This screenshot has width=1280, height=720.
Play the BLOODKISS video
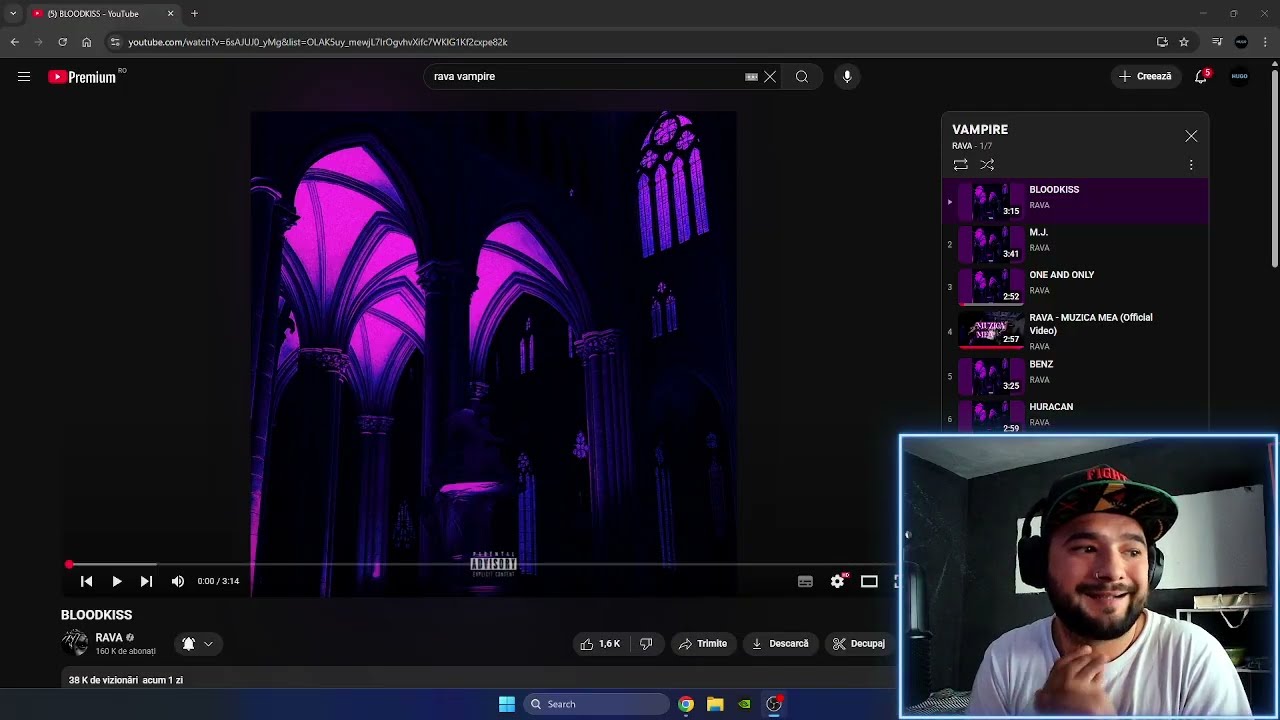coord(117,581)
